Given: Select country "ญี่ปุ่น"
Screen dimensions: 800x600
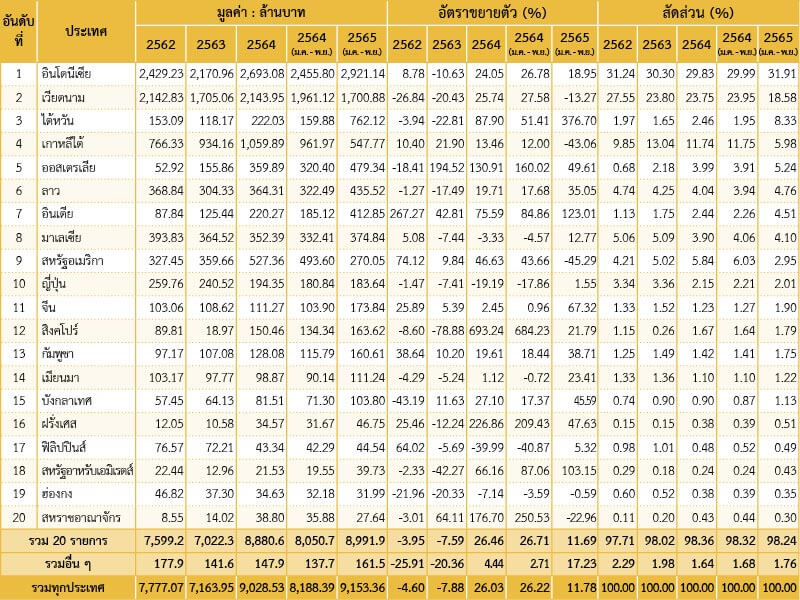Looking at the screenshot, I should click(54, 284).
